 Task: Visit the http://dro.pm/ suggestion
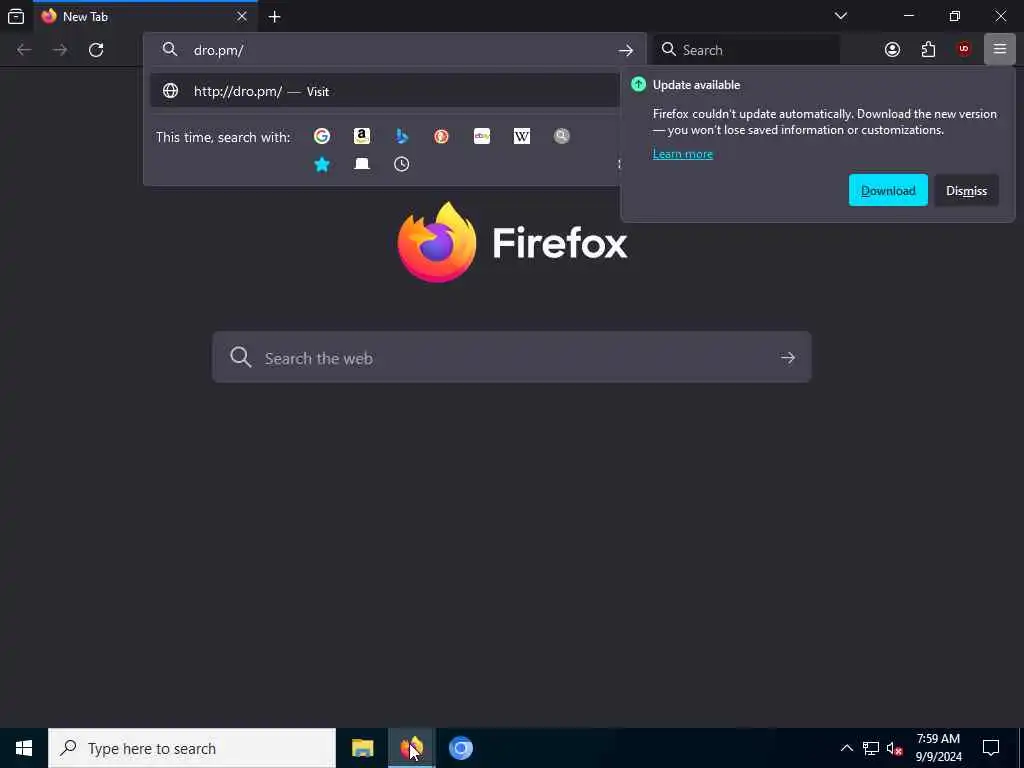(385, 91)
